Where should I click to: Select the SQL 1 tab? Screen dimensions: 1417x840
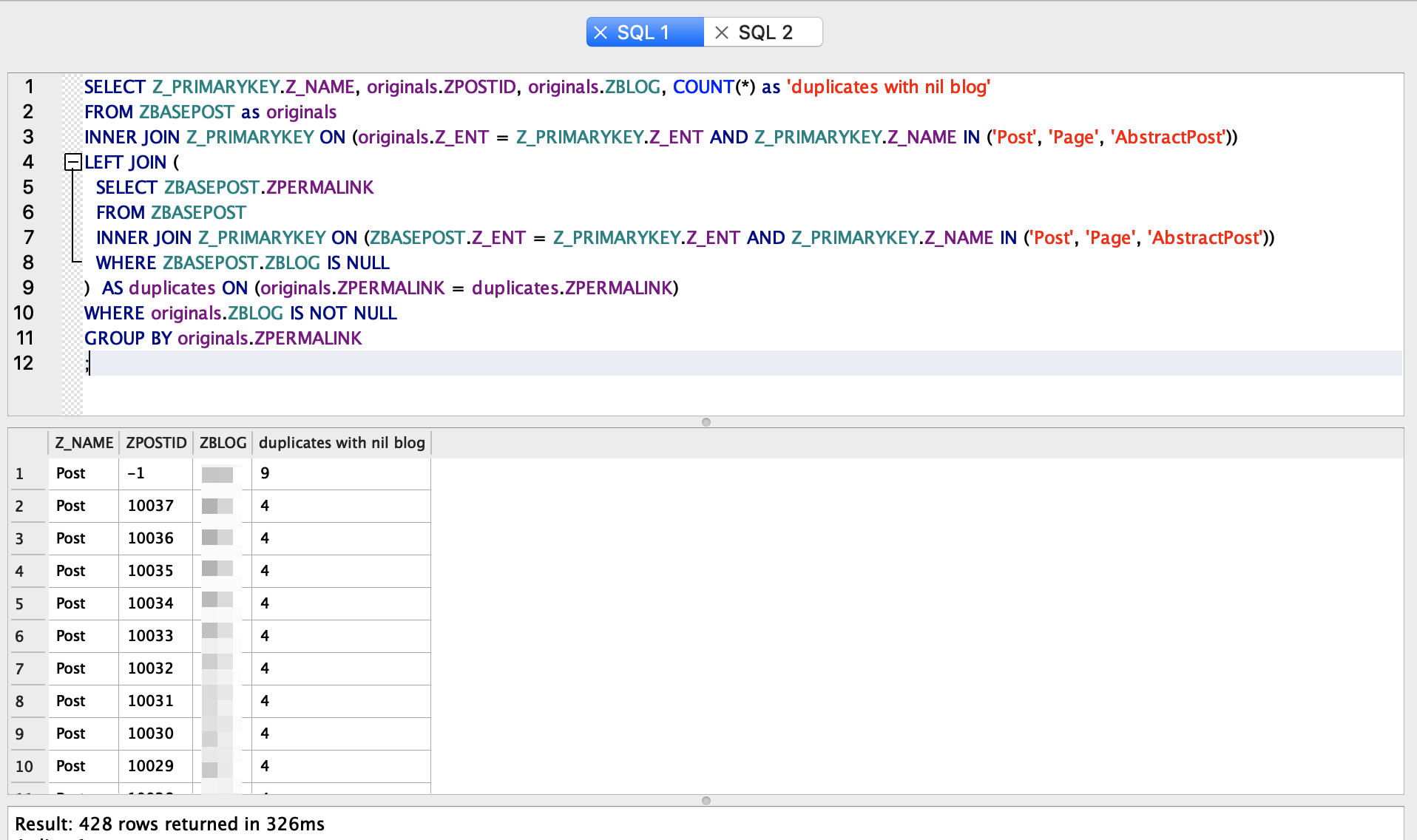[644, 33]
